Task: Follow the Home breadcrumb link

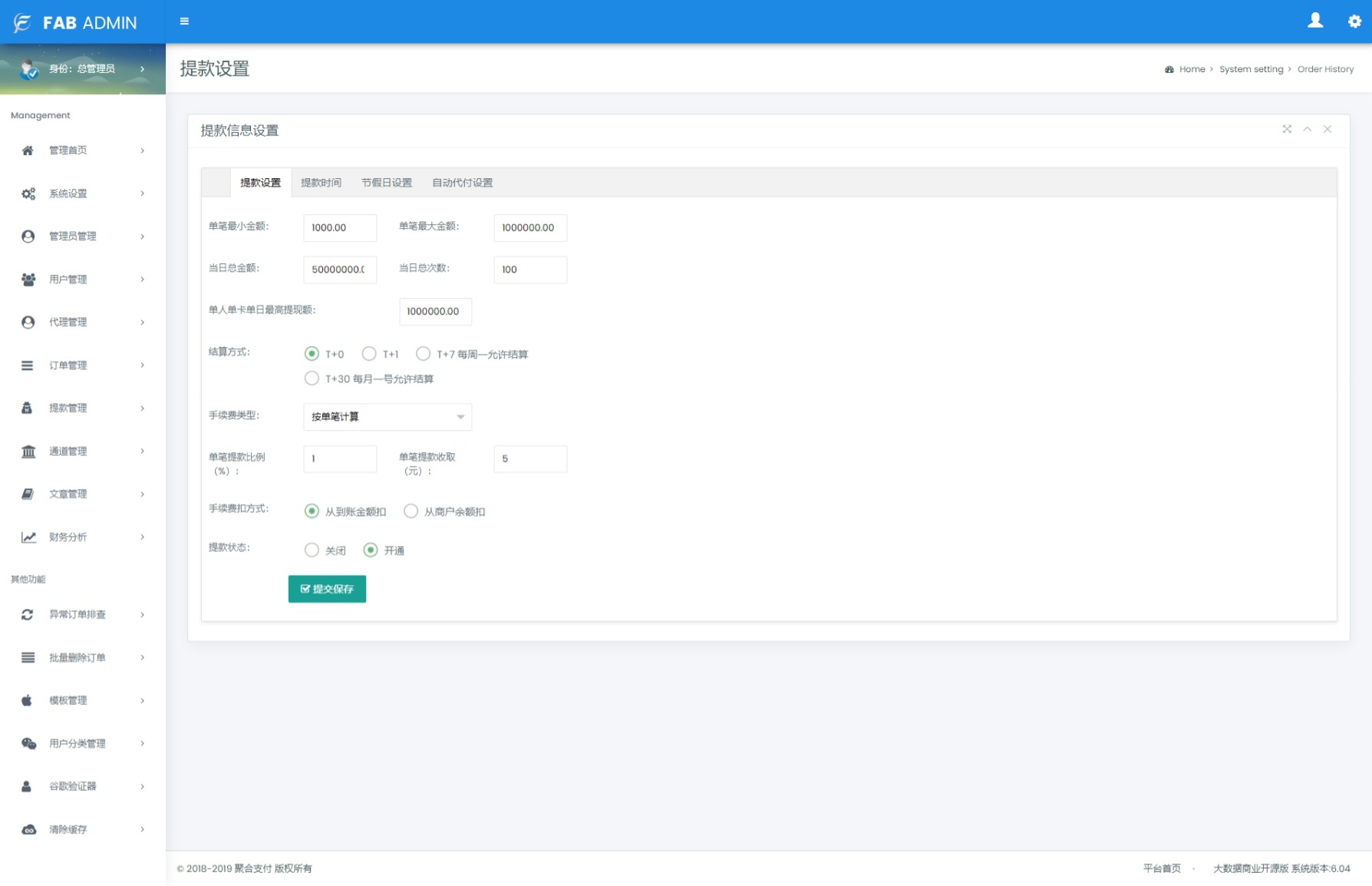Action: click(x=1192, y=69)
